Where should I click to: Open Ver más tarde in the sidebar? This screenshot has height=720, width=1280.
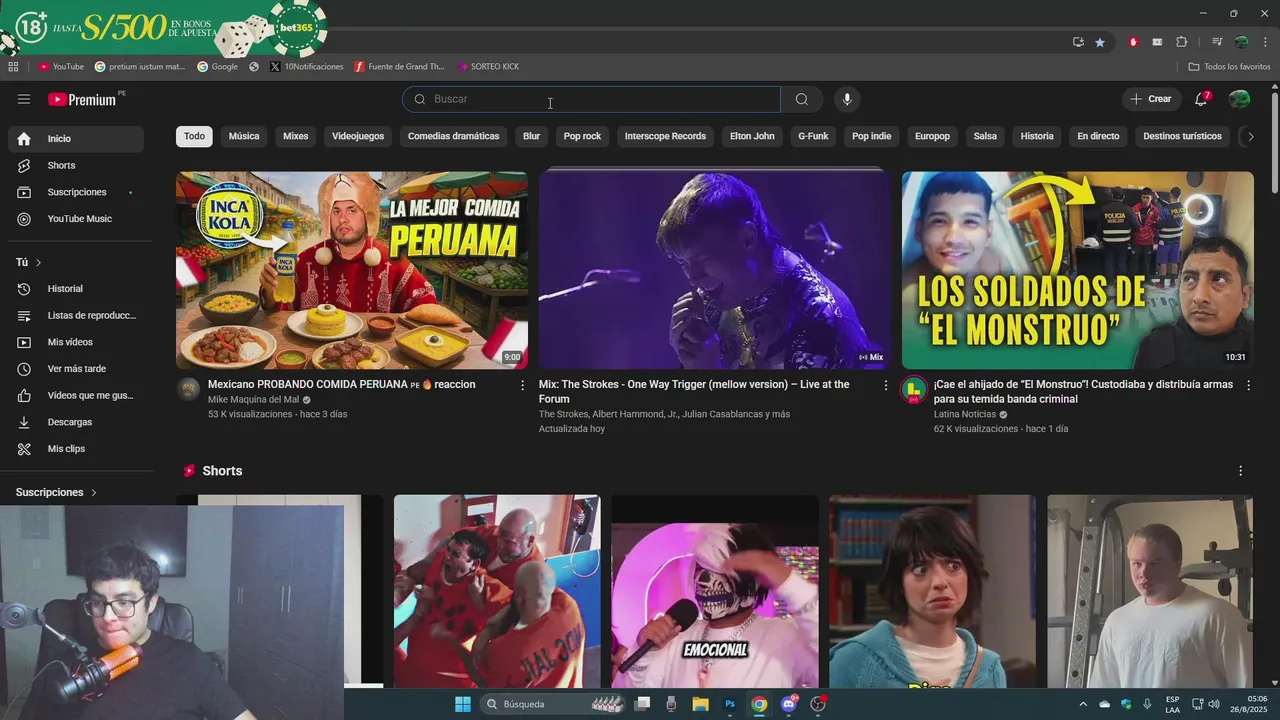point(76,369)
